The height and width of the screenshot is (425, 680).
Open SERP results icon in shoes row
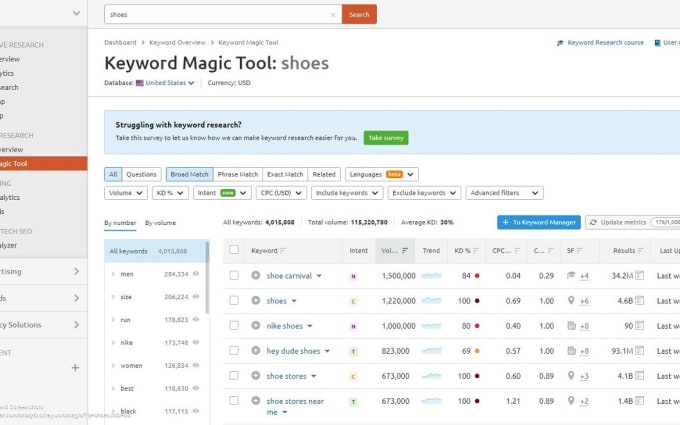[x=639, y=301]
